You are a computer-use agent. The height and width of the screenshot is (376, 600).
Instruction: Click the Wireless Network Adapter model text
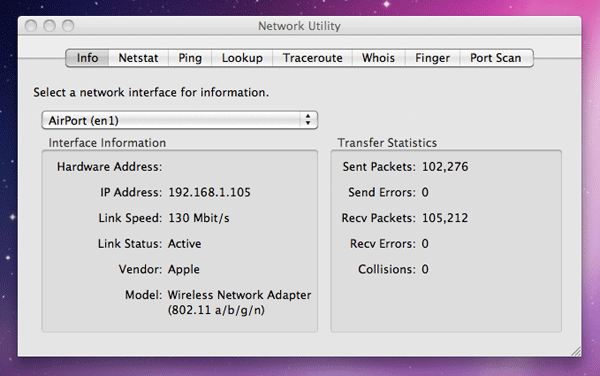point(240,295)
